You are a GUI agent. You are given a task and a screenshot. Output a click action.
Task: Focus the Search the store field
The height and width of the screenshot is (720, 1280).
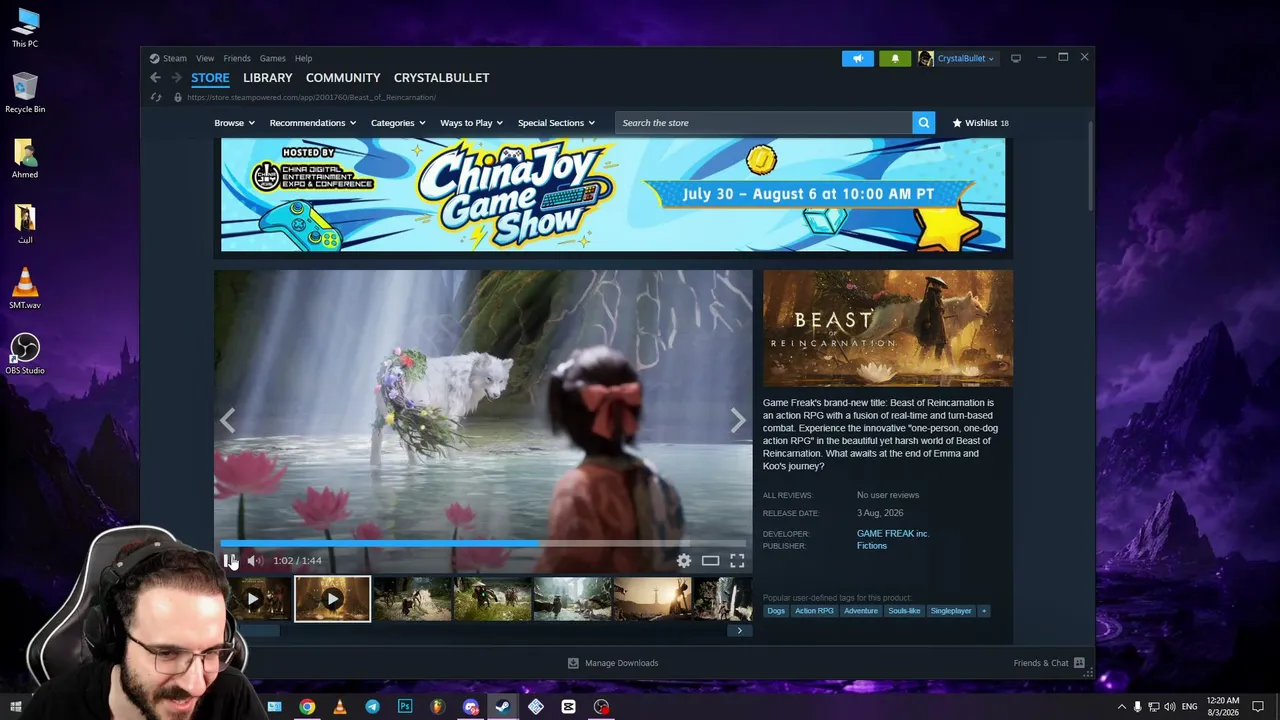point(764,123)
